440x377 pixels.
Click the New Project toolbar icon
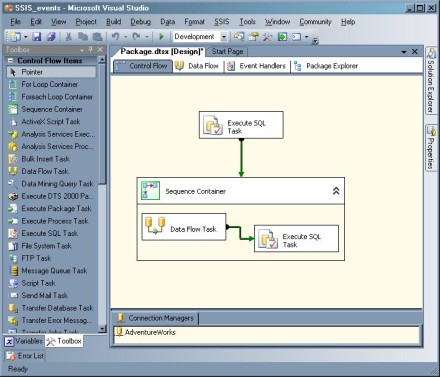tap(14, 36)
